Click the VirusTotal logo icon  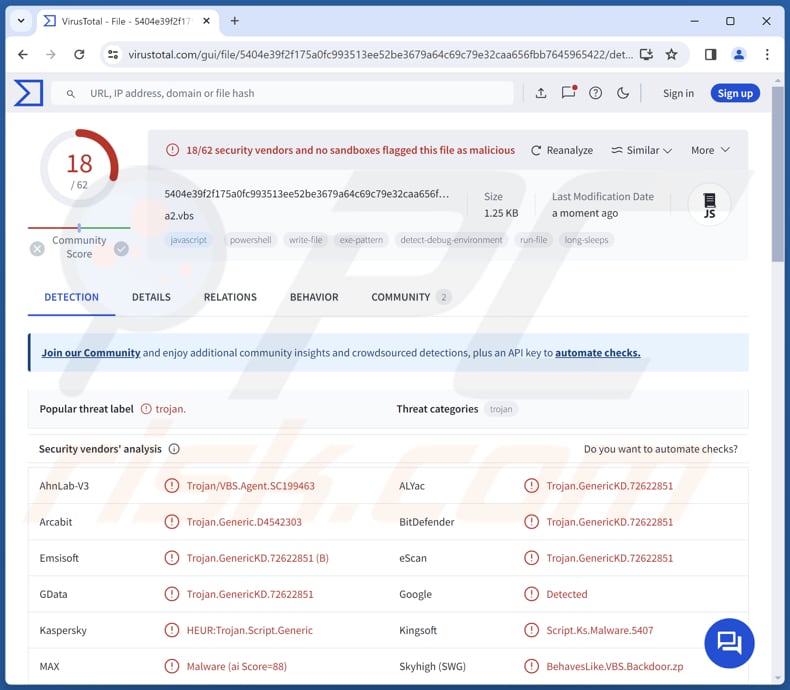28,93
